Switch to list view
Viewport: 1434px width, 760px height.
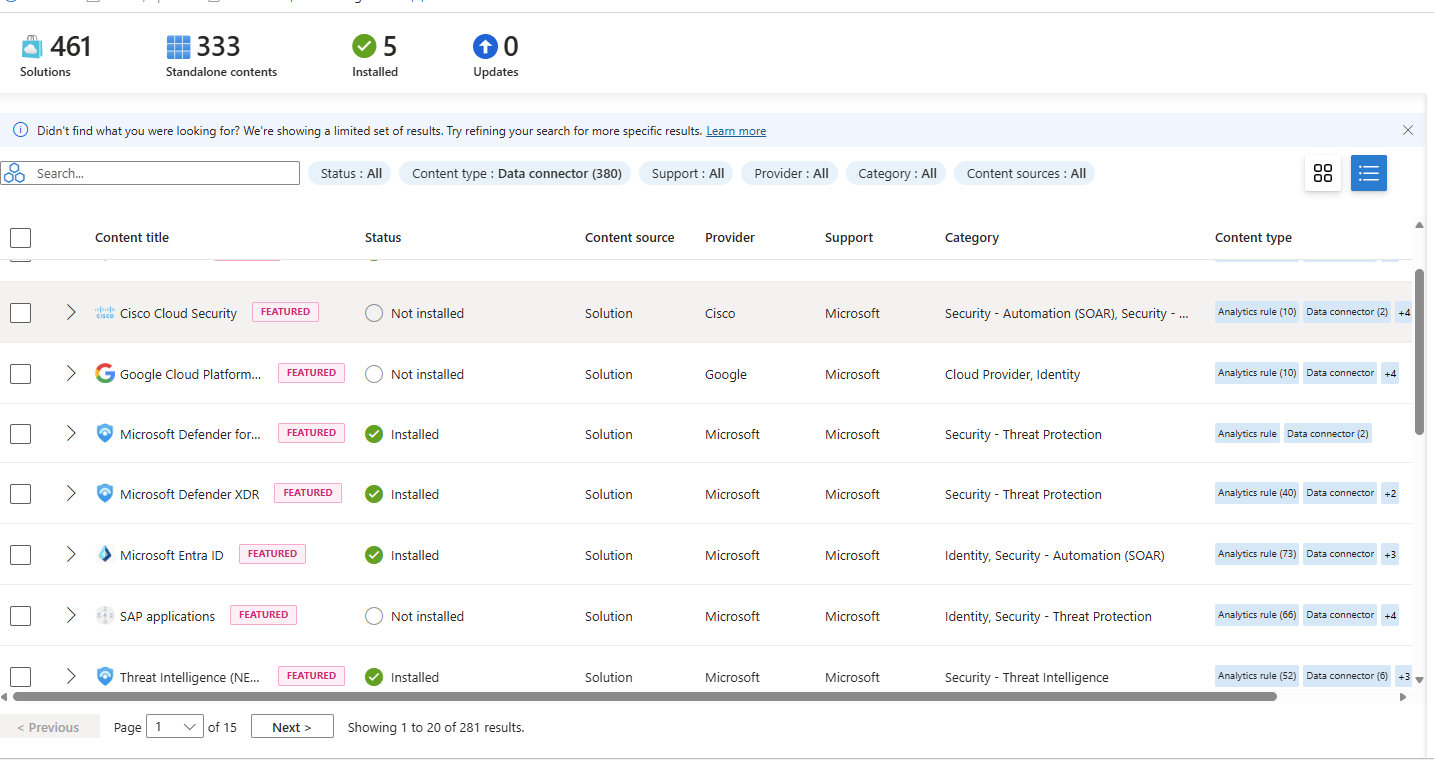pos(1369,173)
